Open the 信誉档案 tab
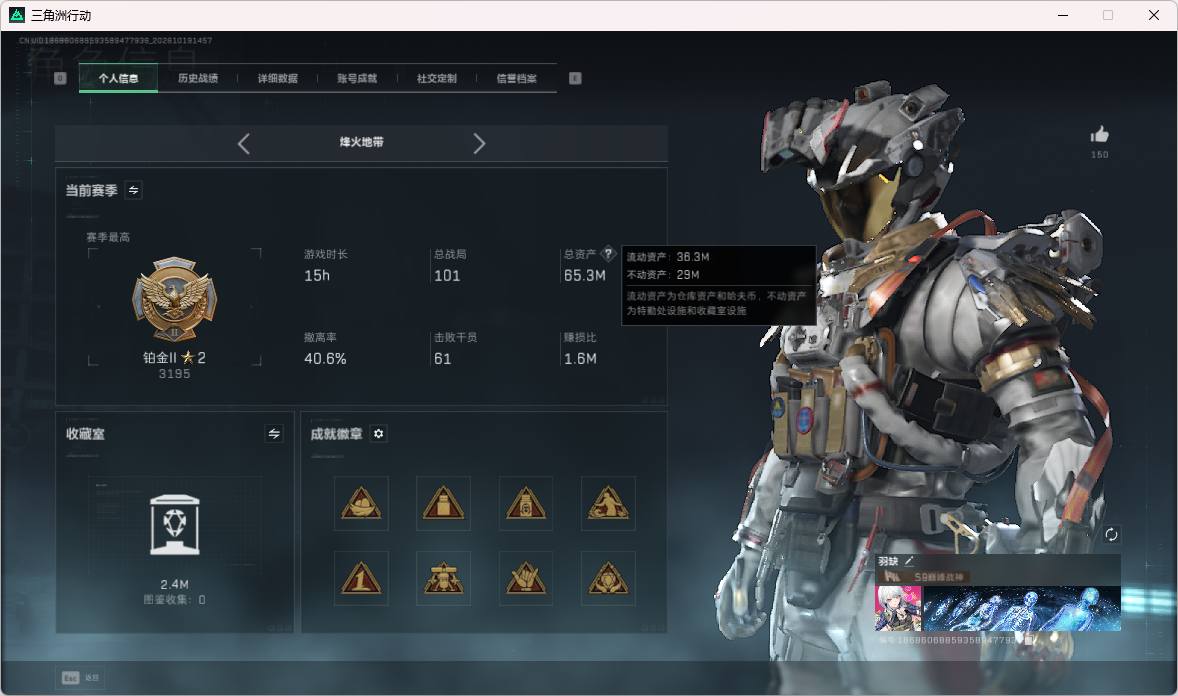The image size is (1178, 696). click(x=516, y=78)
